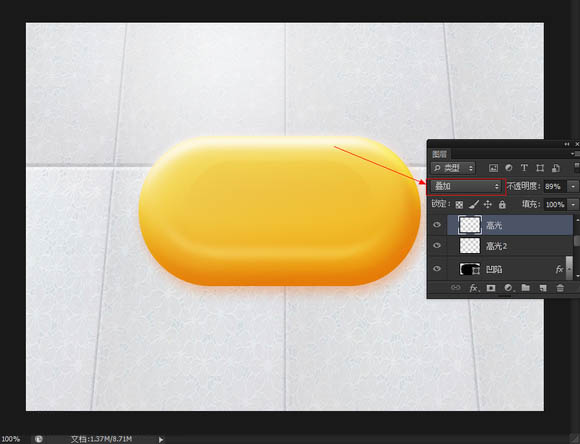Select the 凹陷 layer mask thumbnail
The width and height of the screenshot is (580, 444).
469,269
